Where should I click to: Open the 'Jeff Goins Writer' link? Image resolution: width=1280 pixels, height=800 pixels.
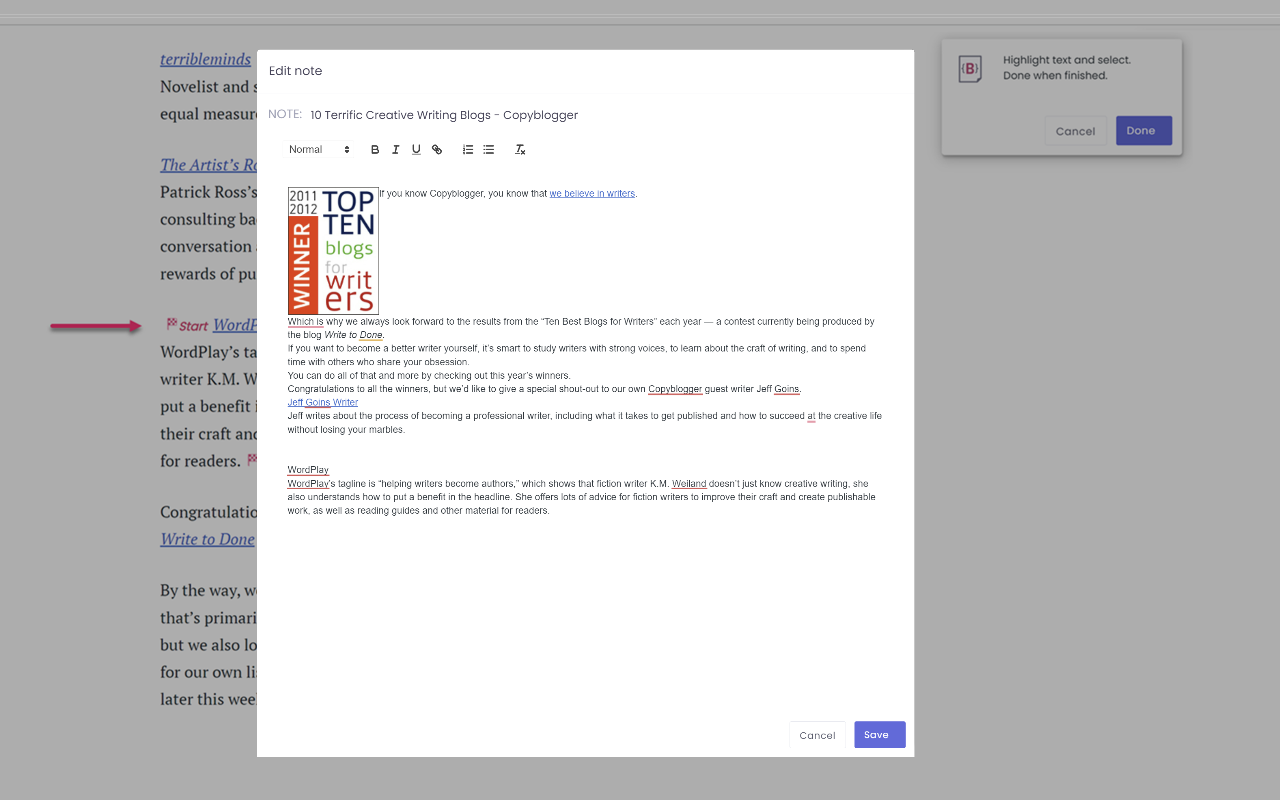[x=322, y=403]
